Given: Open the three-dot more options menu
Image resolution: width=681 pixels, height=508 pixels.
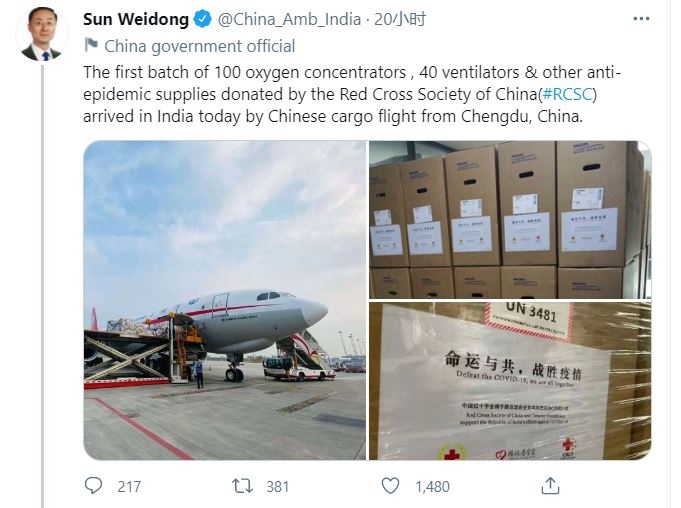Looking at the screenshot, I should tap(641, 19).
